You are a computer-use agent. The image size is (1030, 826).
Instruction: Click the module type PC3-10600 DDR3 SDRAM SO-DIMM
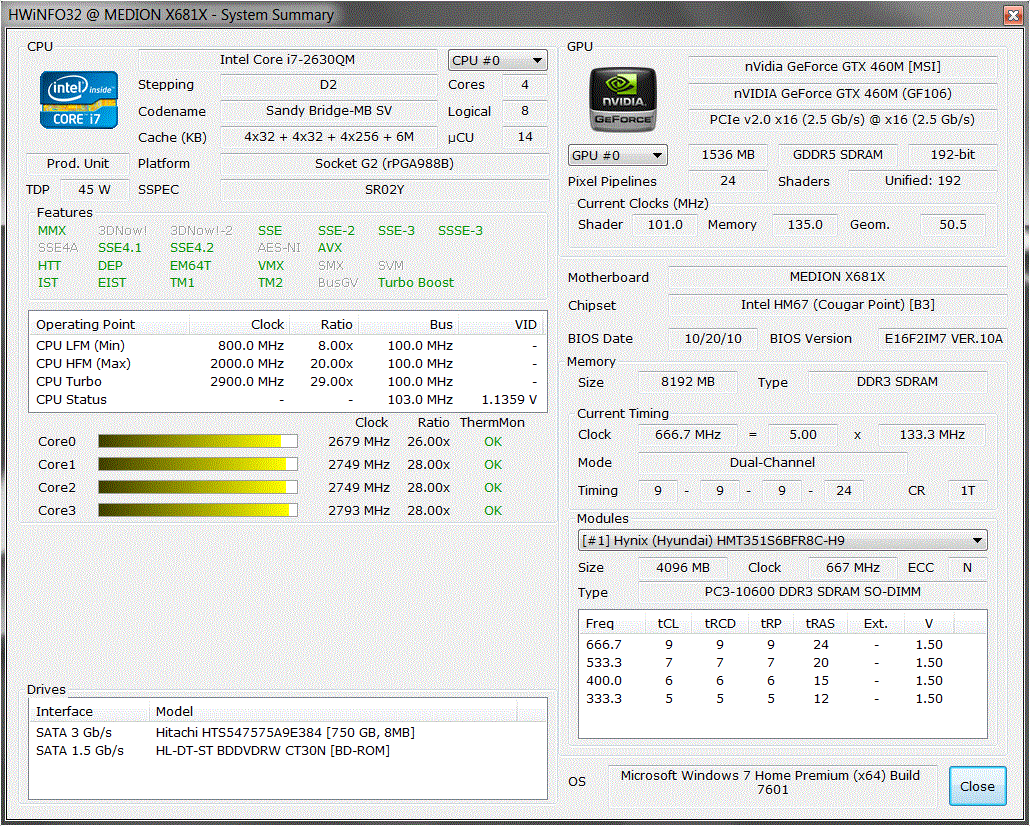click(x=812, y=592)
